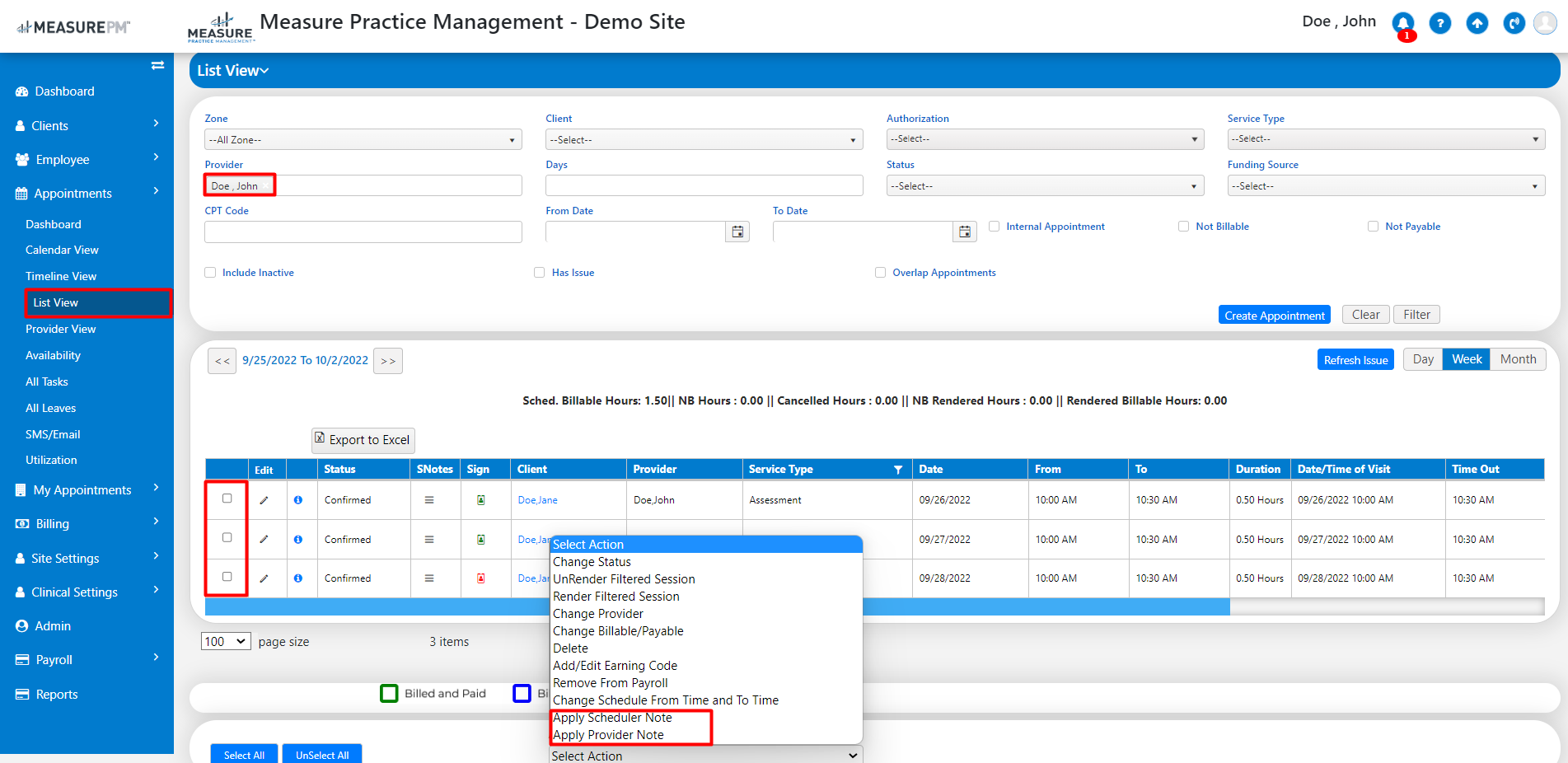The width and height of the screenshot is (1568, 763).
Task: Export the list to Excel
Action: (363, 440)
